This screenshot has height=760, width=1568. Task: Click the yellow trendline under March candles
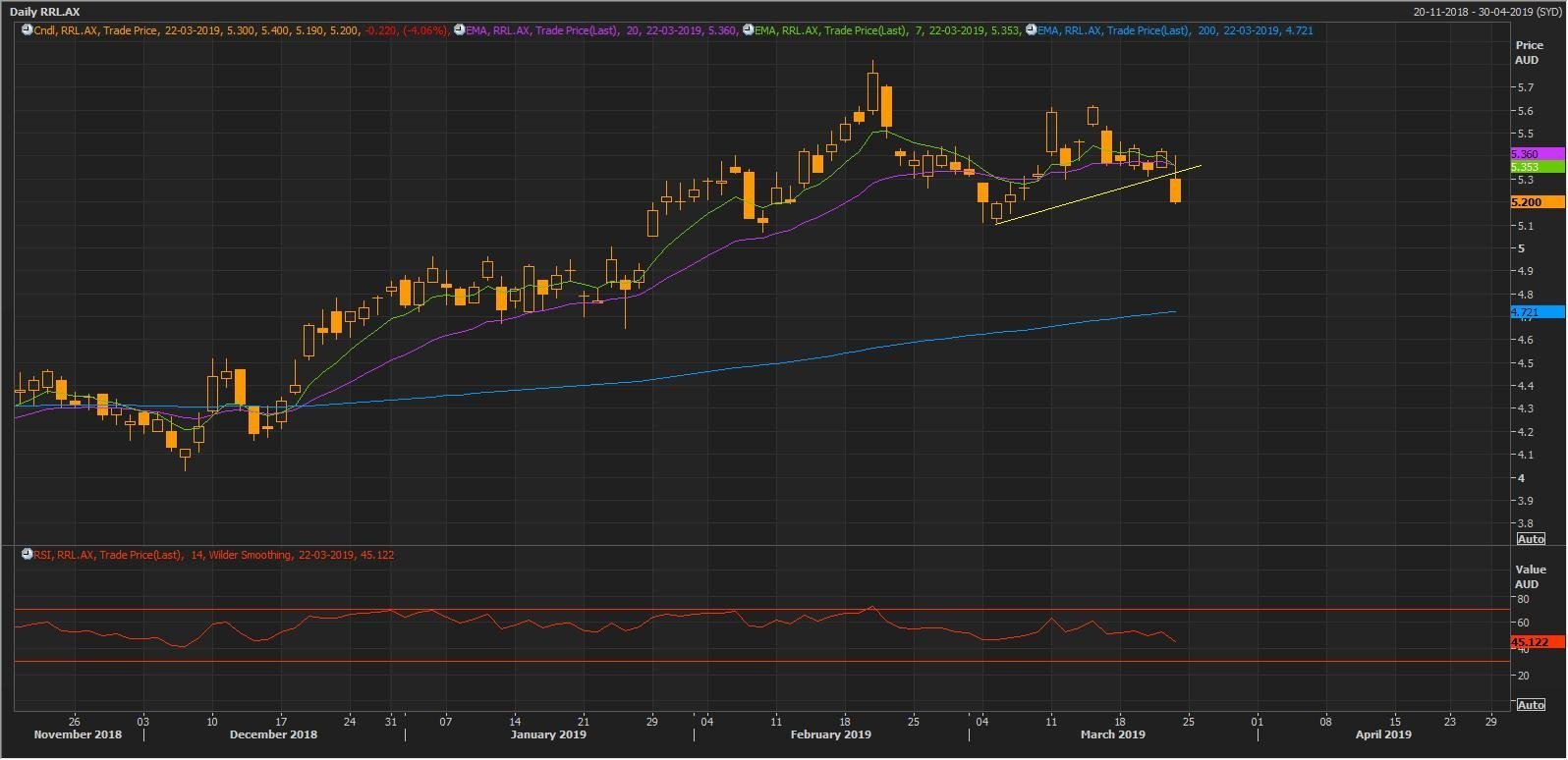[x=1097, y=194]
